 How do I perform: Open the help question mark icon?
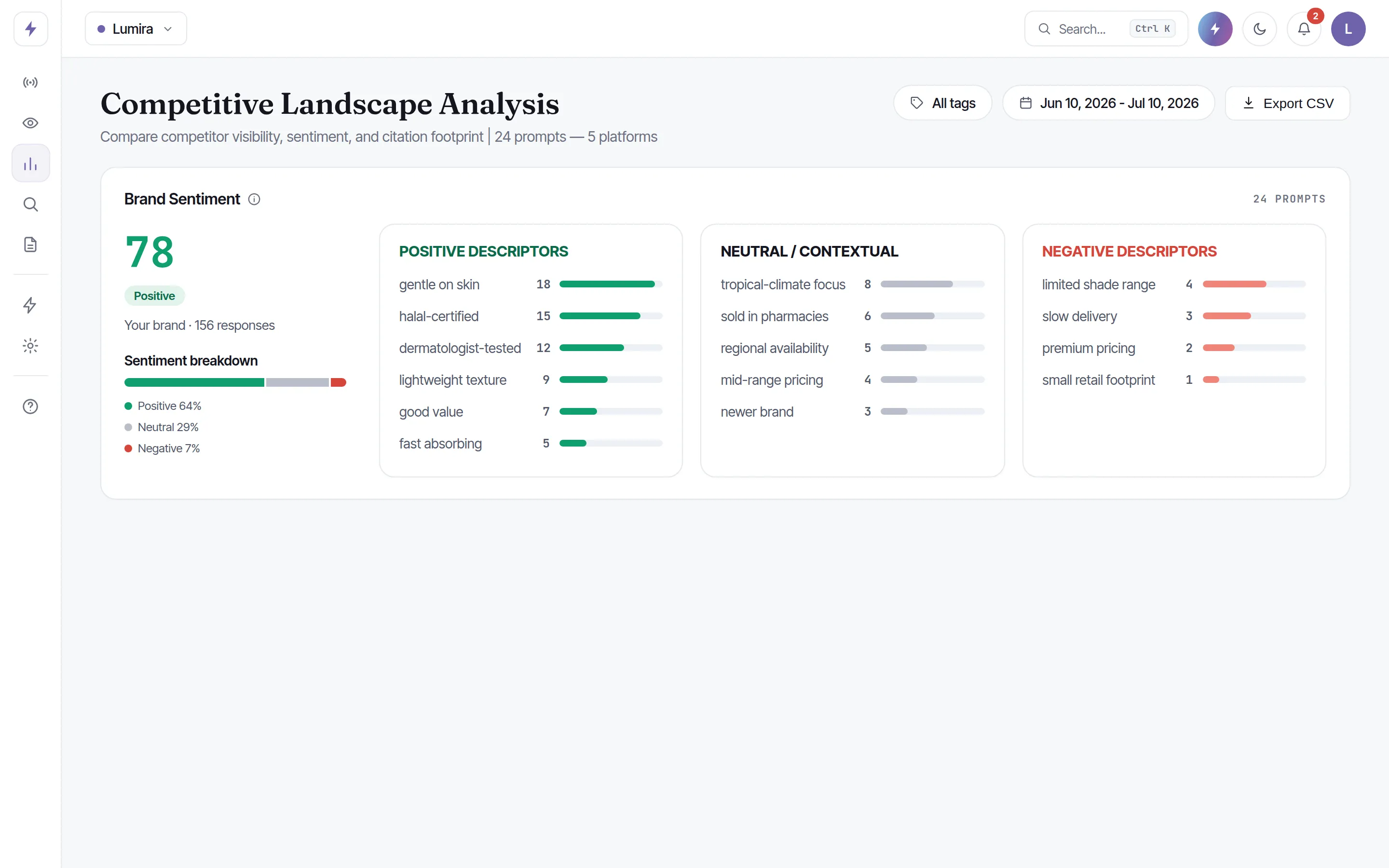30,407
